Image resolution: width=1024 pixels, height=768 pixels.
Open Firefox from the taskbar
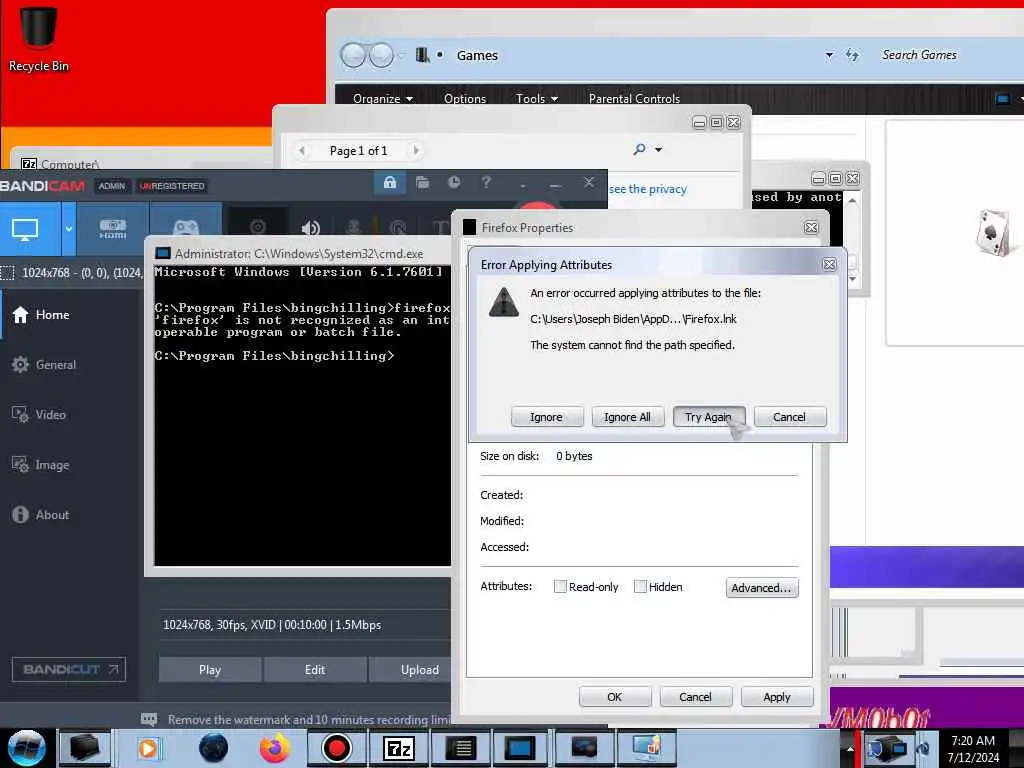(x=275, y=748)
